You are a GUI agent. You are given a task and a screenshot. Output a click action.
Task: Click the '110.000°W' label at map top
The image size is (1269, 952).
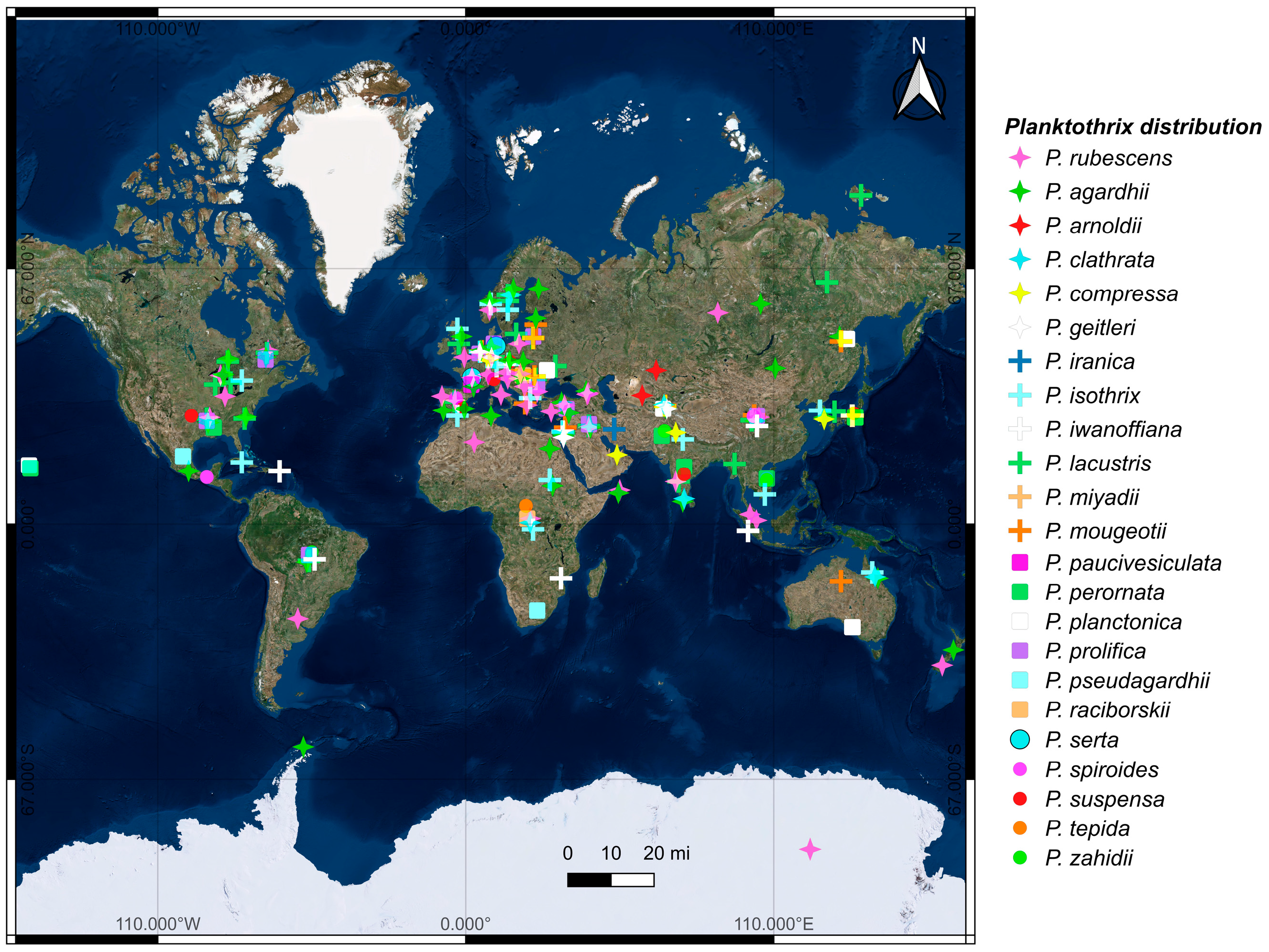click(x=158, y=29)
